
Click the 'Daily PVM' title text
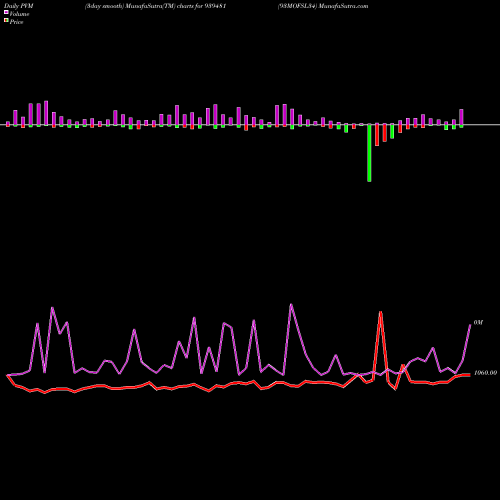click(19, 6)
